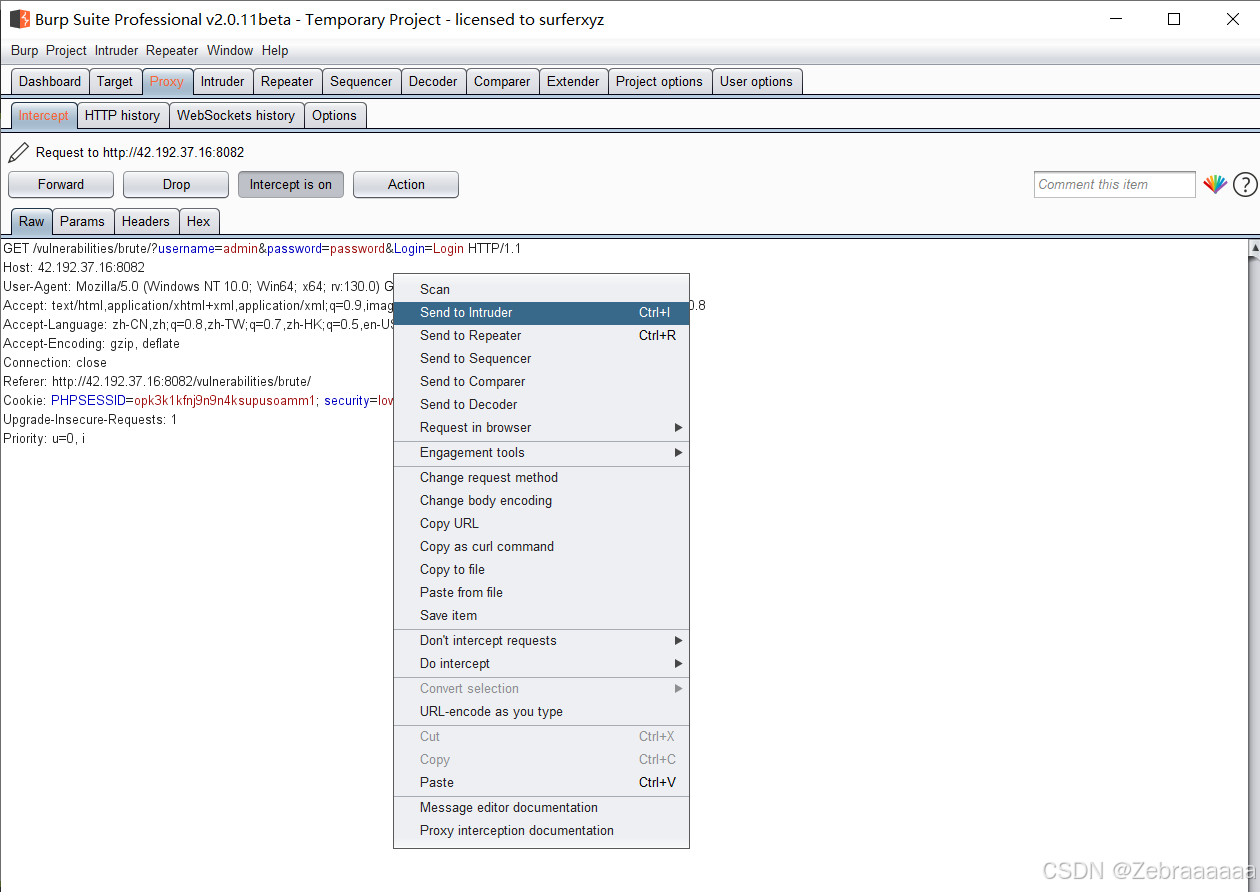1260x892 pixels.
Task: Click the Host: 42.192.37.16:8082 line
Action: pos(74,267)
